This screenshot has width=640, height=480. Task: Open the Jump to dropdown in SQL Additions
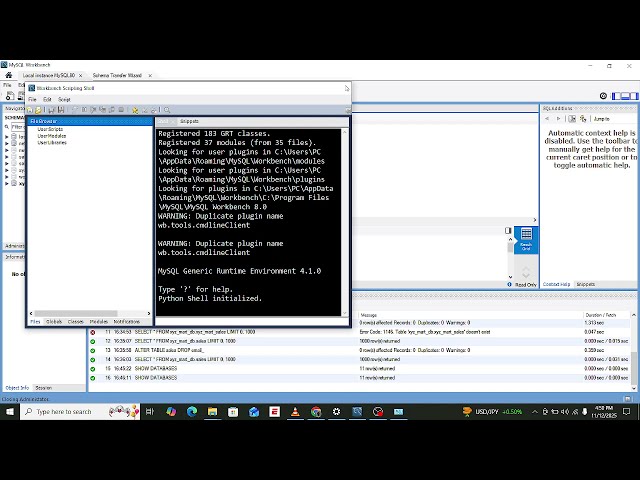[x=602, y=119]
